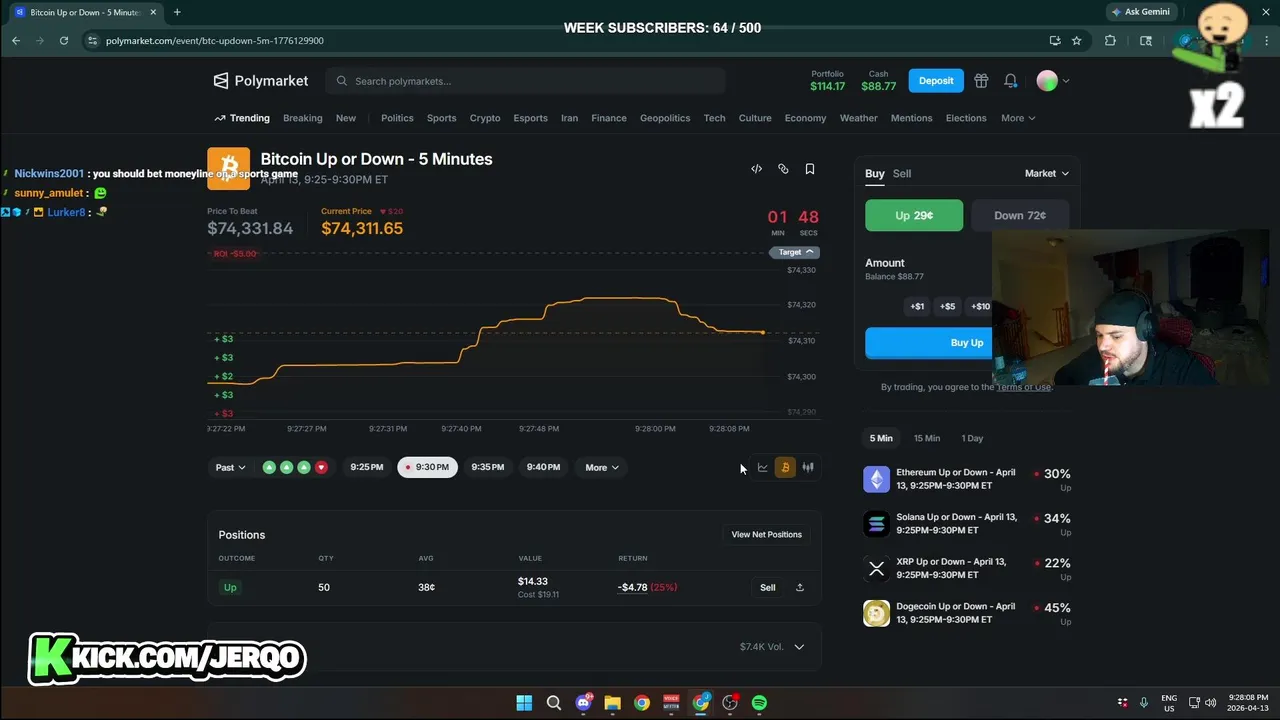Image resolution: width=1280 pixels, height=720 pixels.
Task: Open the taskbar search
Action: pos(553,703)
